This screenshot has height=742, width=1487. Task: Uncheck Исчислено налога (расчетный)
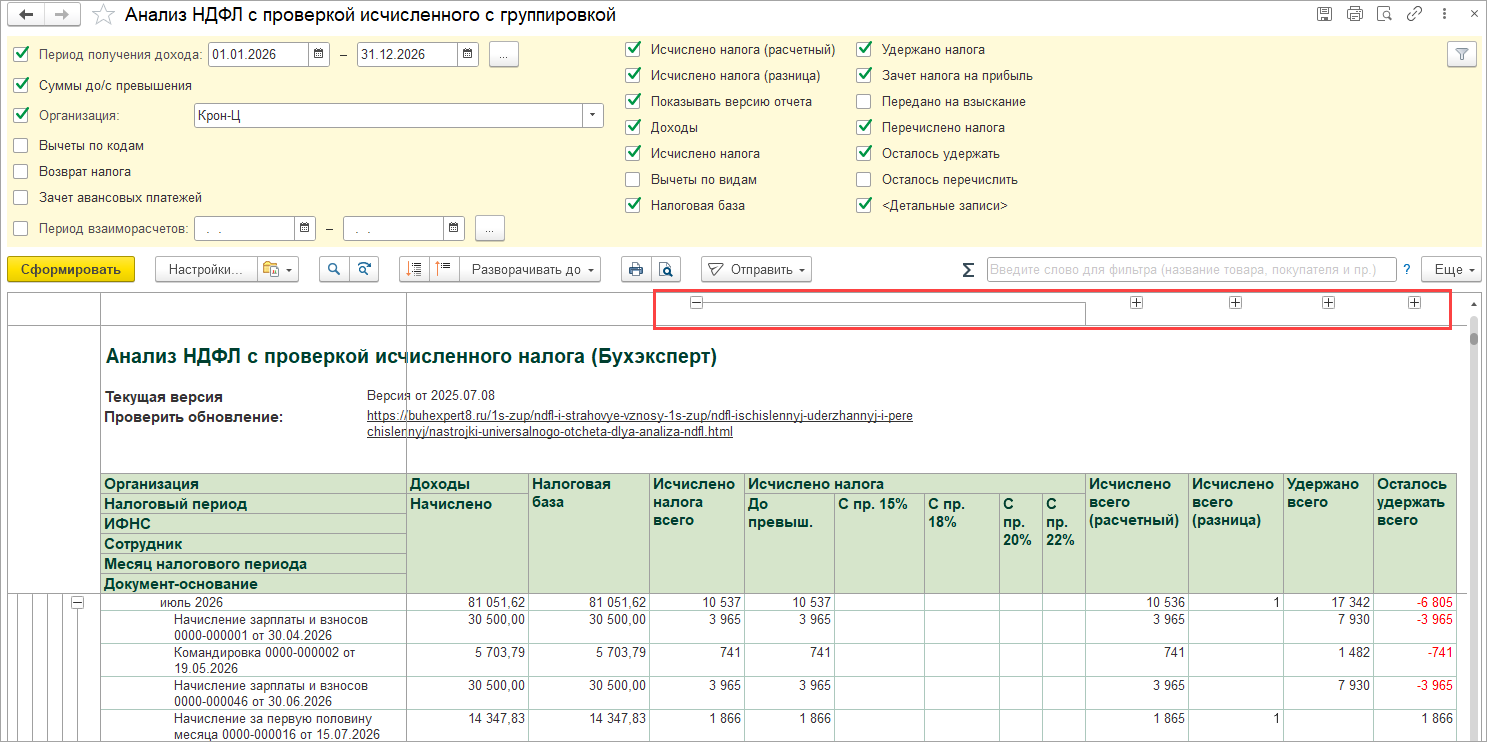[x=632, y=49]
